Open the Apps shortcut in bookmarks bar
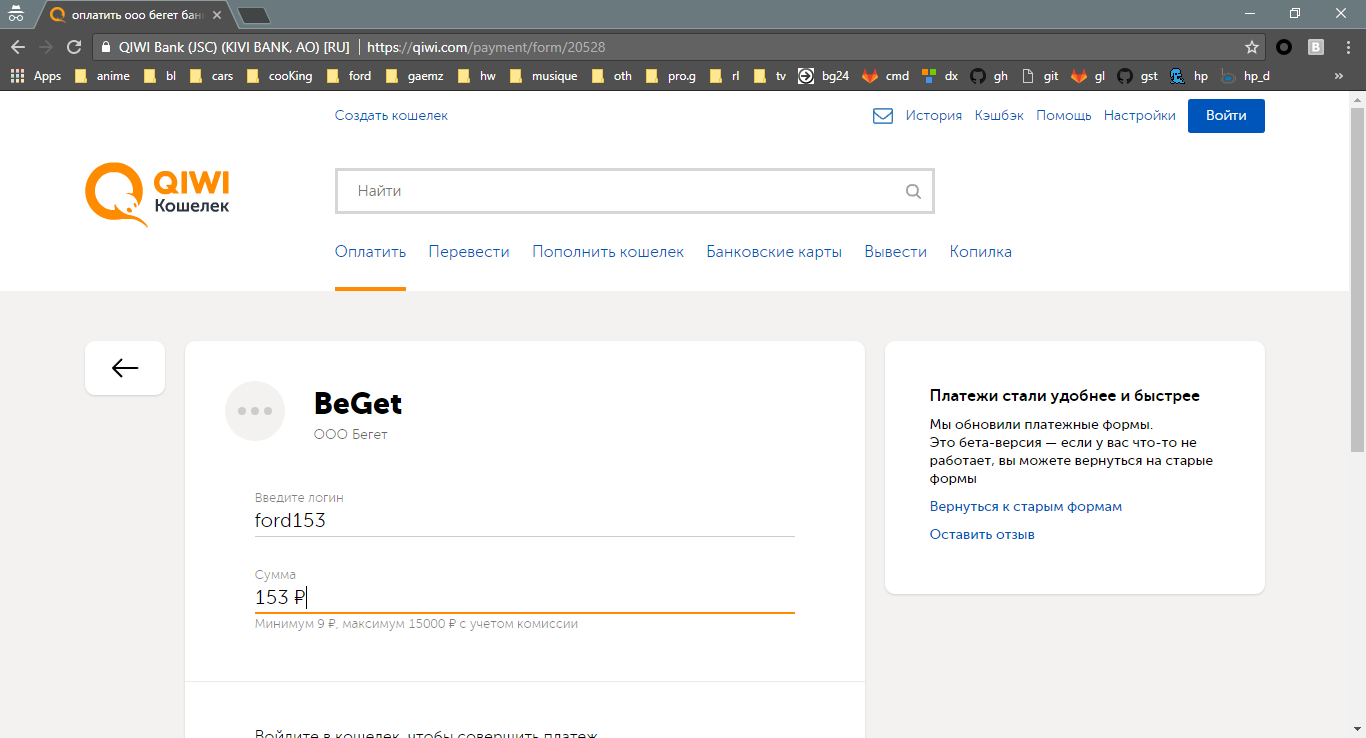The width and height of the screenshot is (1366, 738). tap(37, 76)
